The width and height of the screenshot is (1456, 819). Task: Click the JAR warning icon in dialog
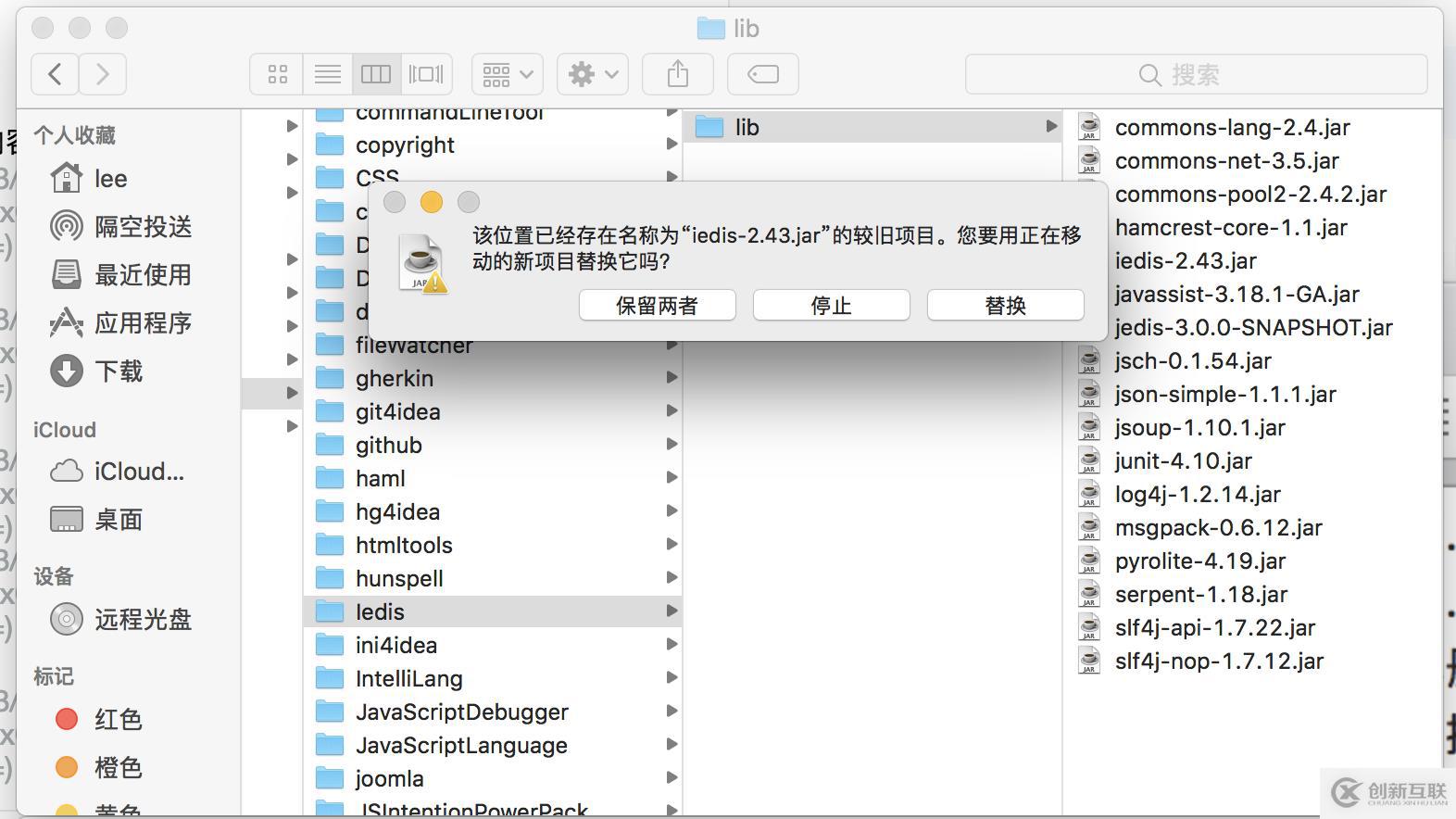coord(423,263)
